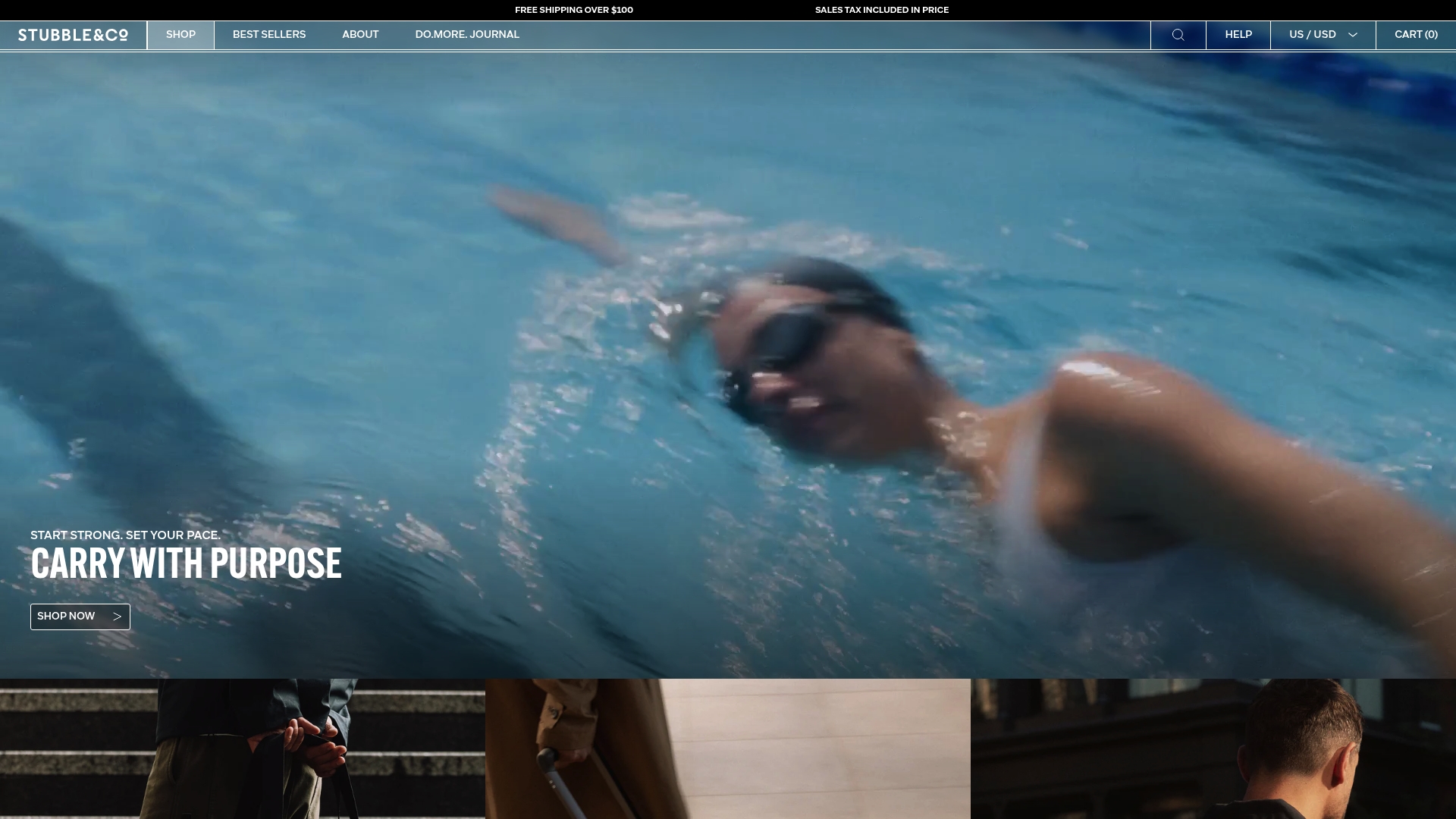Open the search bar via magnifying glass icon

tap(1178, 34)
